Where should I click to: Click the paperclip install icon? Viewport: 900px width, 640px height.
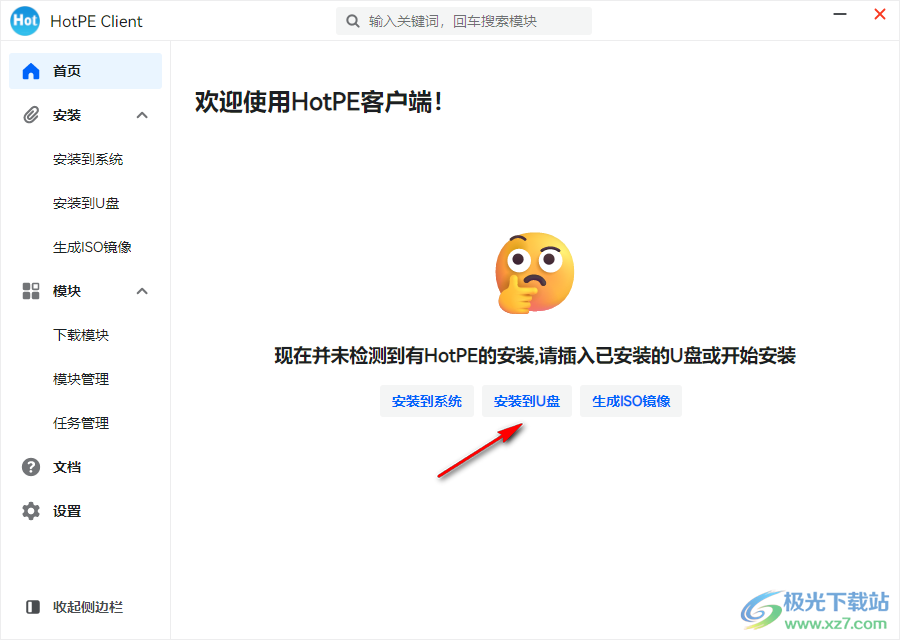[x=31, y=115]
